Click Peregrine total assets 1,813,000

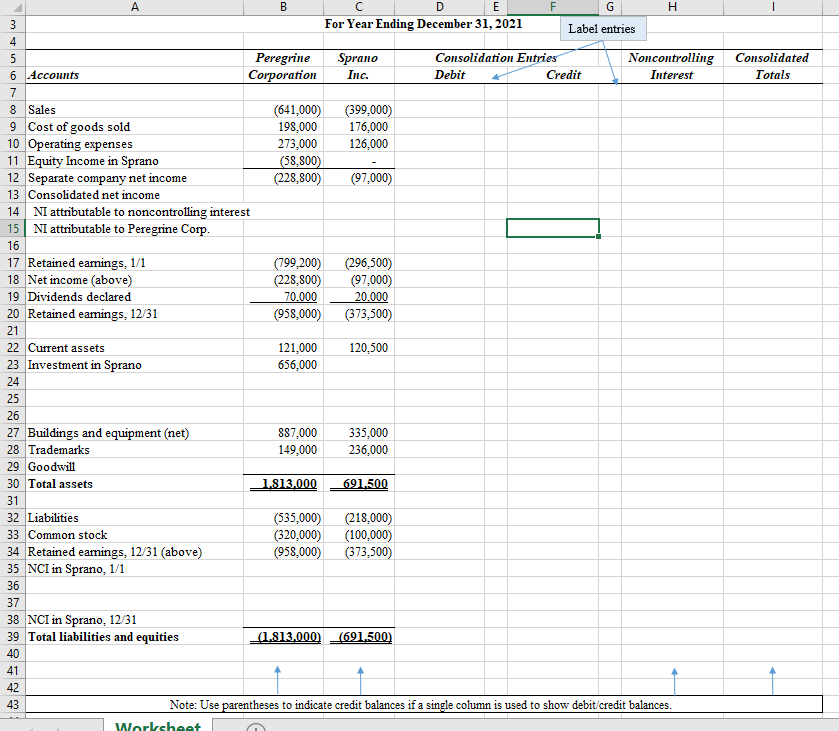(x=289, y=484)
